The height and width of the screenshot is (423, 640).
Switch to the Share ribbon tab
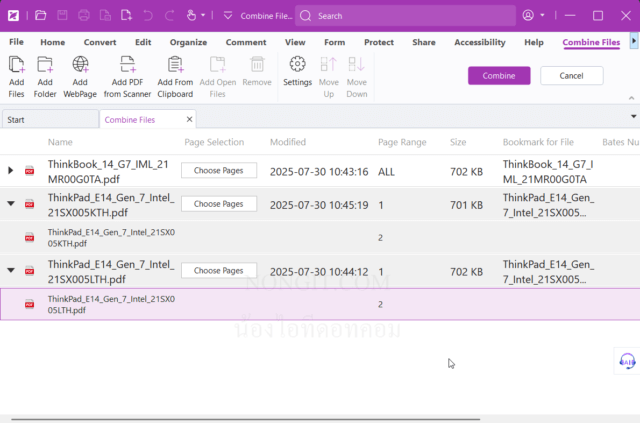[x=424, y=42]
